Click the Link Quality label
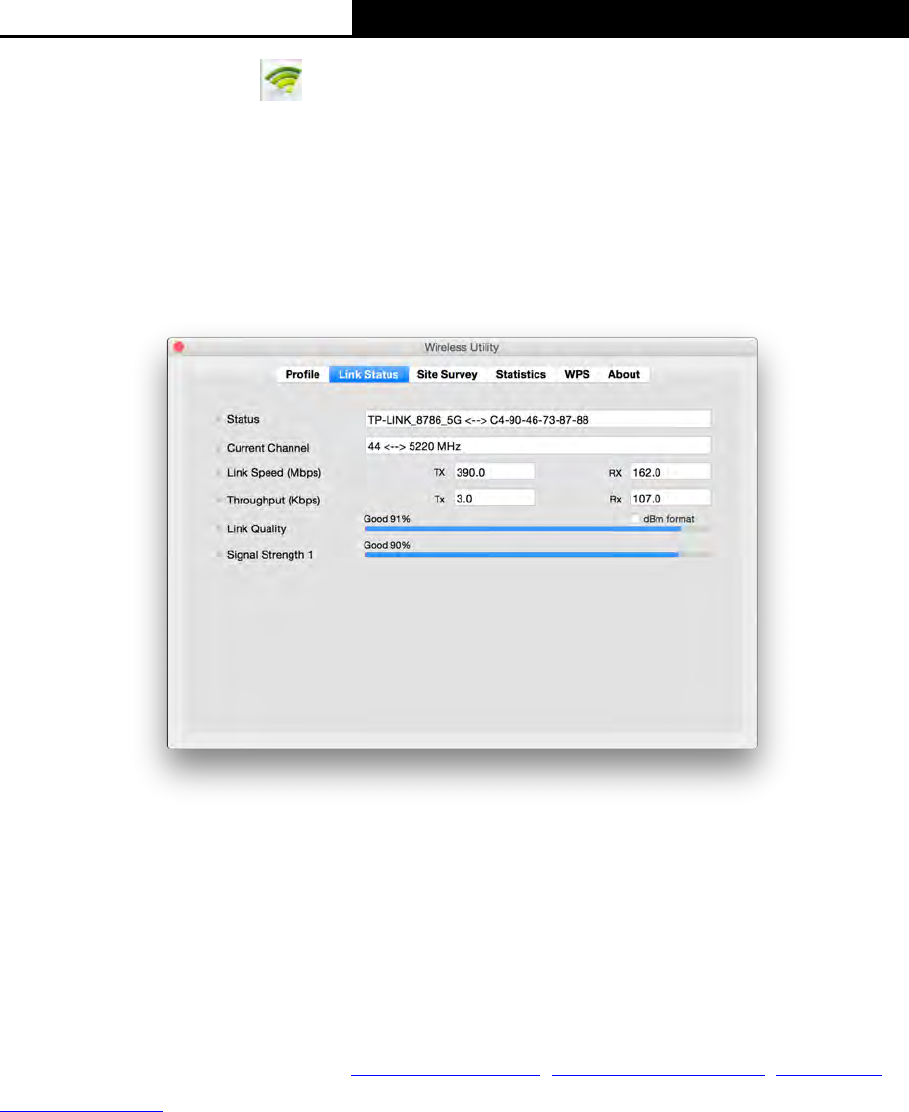Viewport: 909px width, 1112px height. [x=256, y=529]
